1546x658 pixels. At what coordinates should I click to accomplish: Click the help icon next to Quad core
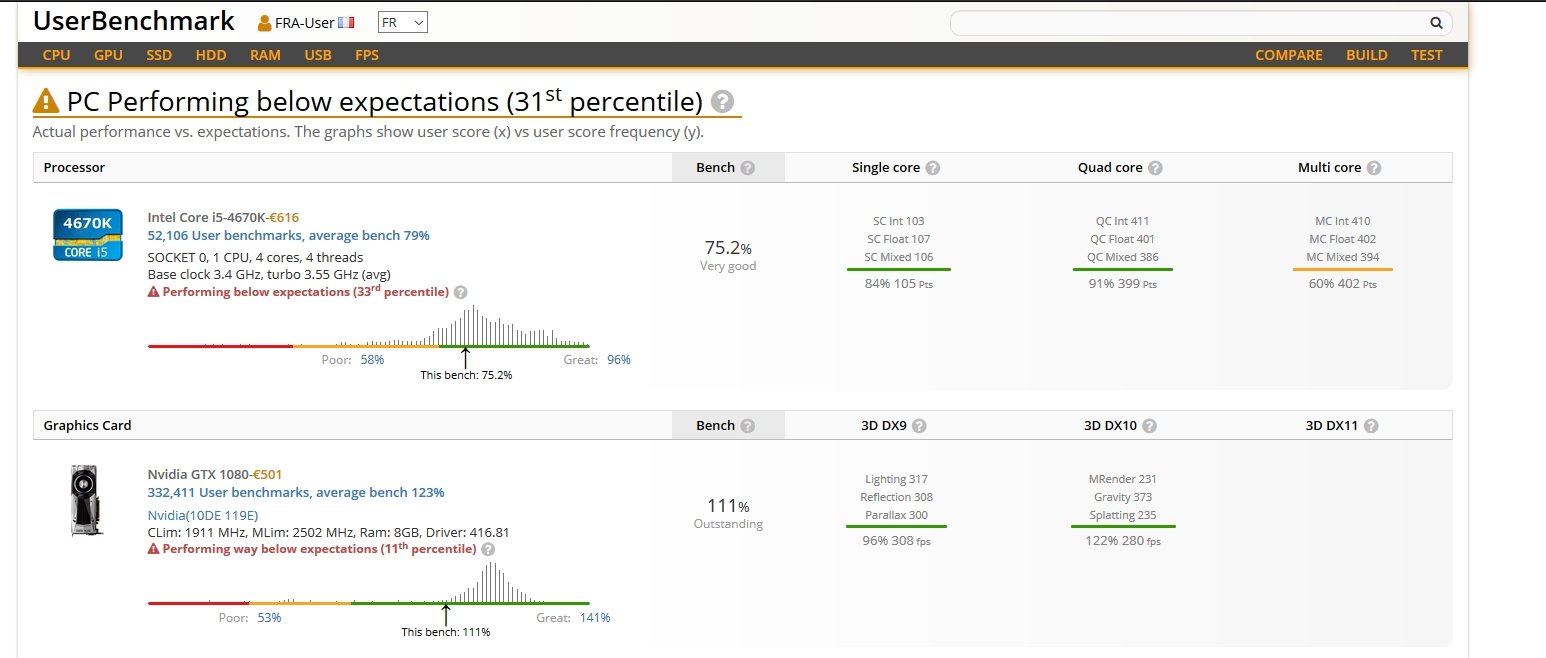(x=1155, y=168)
